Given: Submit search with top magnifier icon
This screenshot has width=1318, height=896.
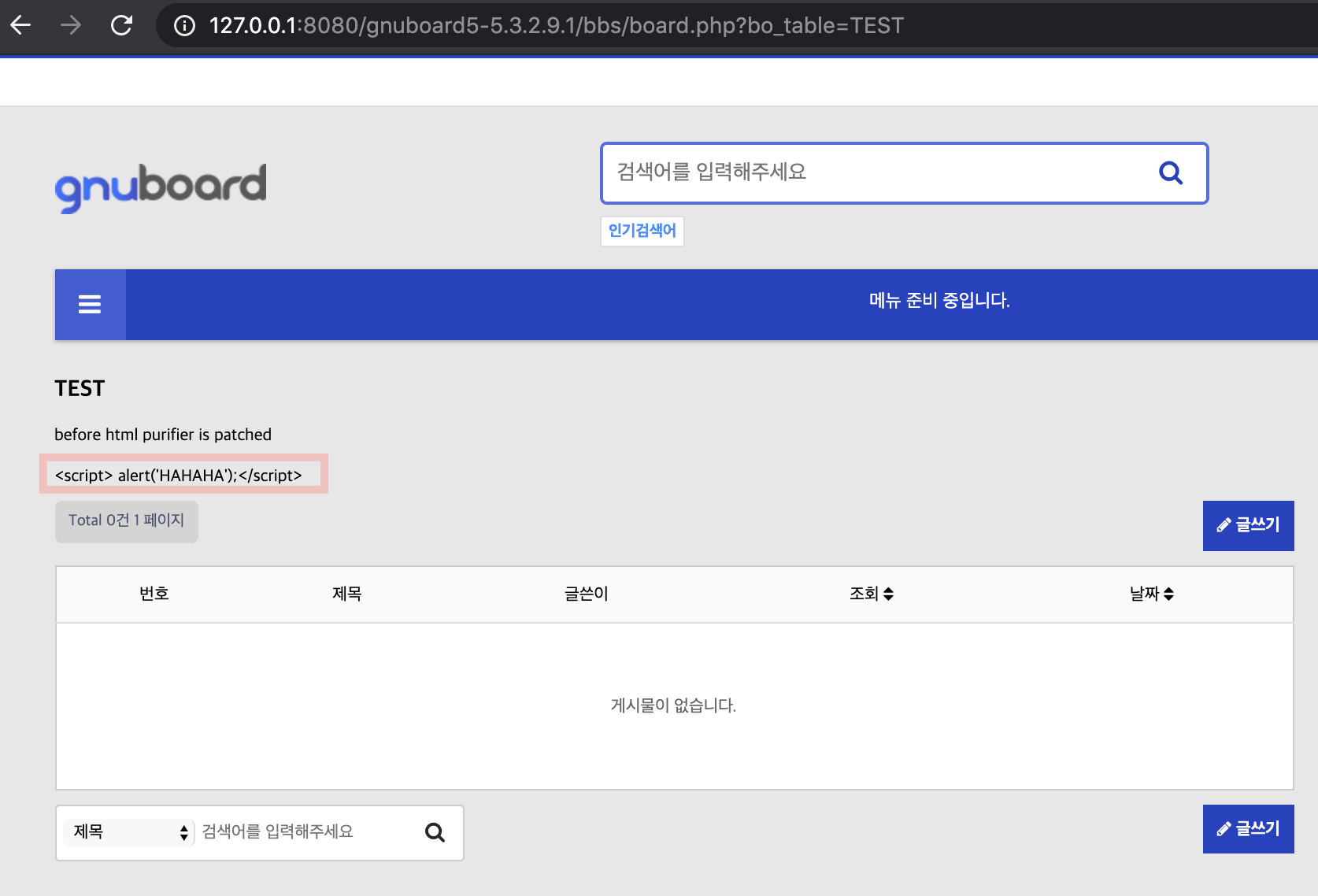Looking at the screenshot, I should [1171, 172].
